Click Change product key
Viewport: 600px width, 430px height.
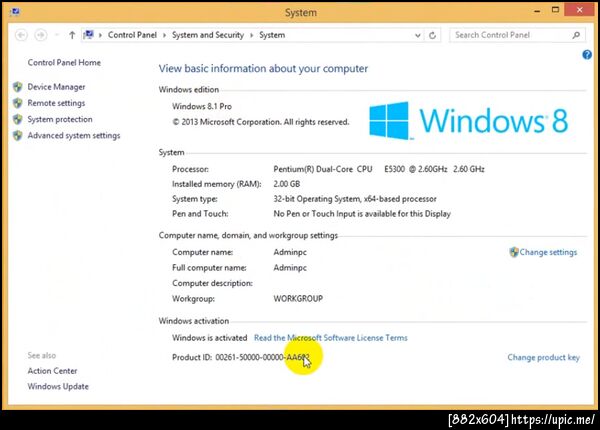543,357
